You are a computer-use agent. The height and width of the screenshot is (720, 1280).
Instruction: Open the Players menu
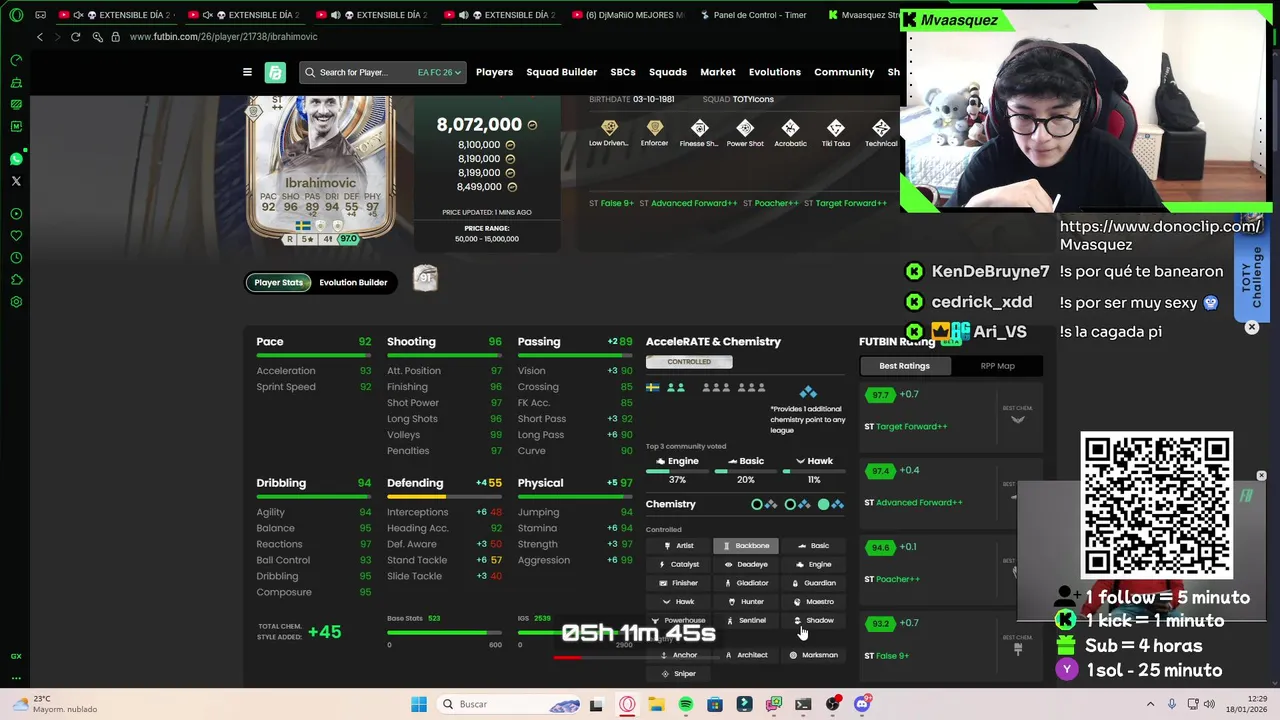[x=494, y=72]
